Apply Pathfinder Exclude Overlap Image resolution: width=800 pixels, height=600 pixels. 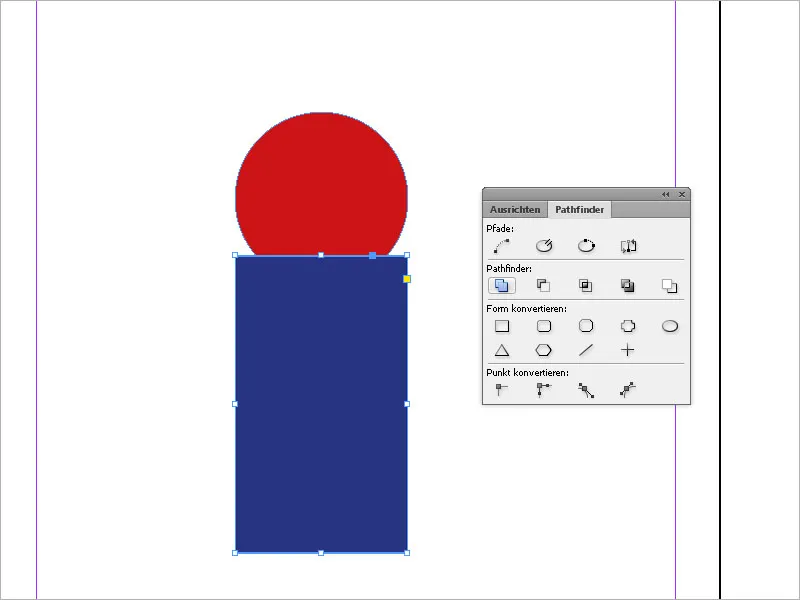point(628,286)
